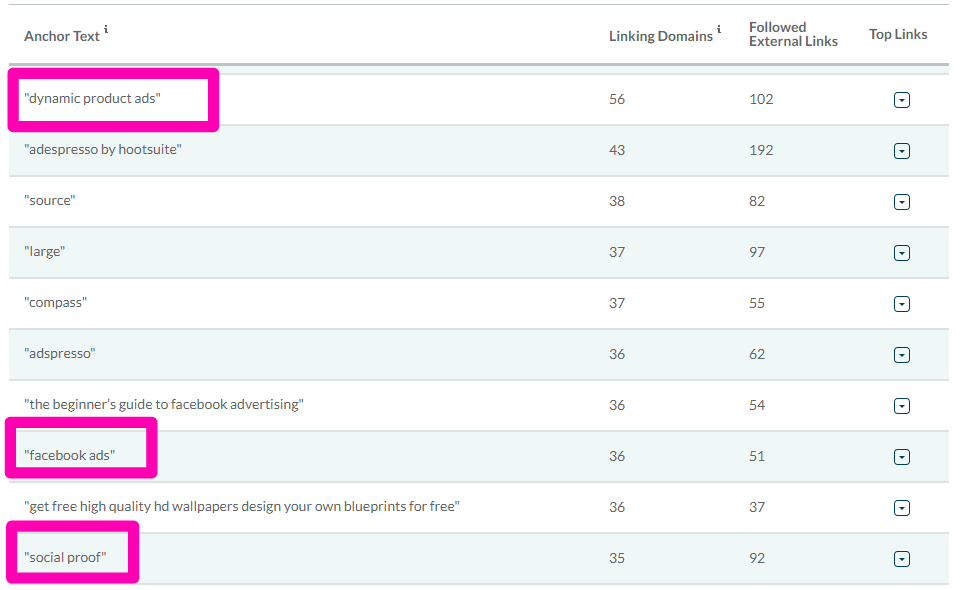Click linking domains value 35
Screen dimensions: 966x590
coord(617,559)
